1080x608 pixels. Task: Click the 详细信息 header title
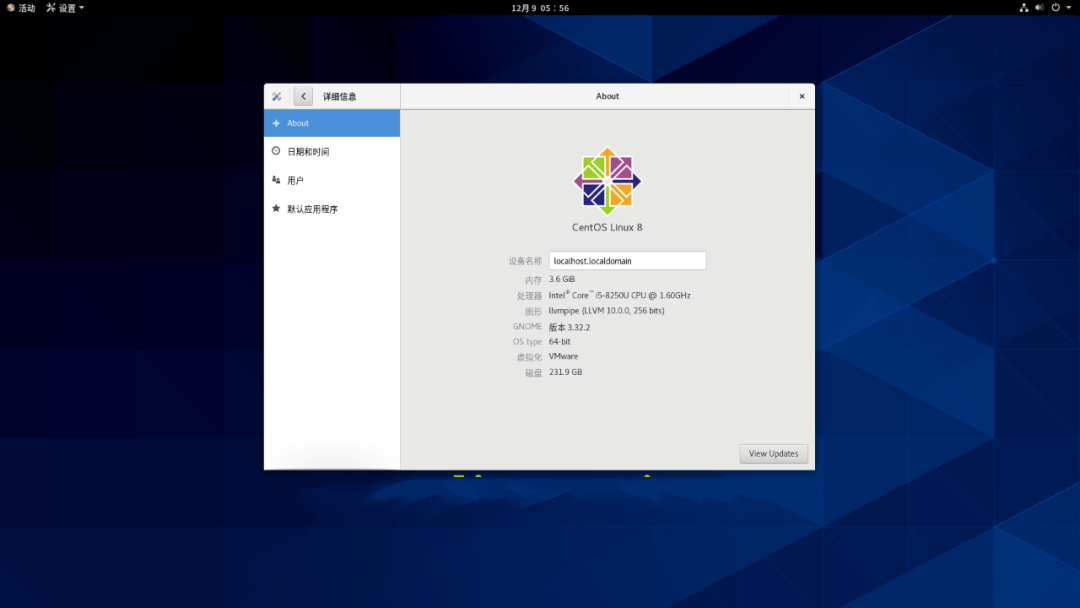[x=340, y=96]
